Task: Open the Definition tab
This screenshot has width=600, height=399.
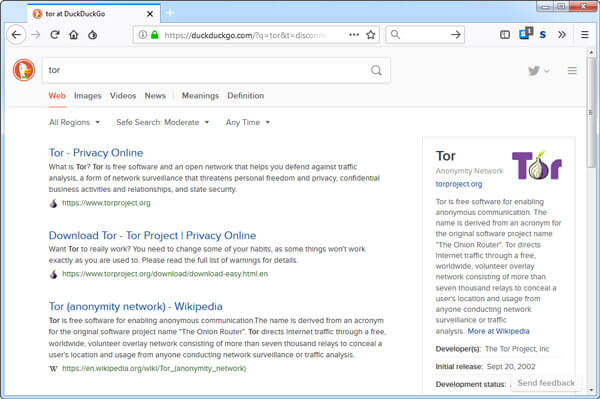Action: coord(246,96)
